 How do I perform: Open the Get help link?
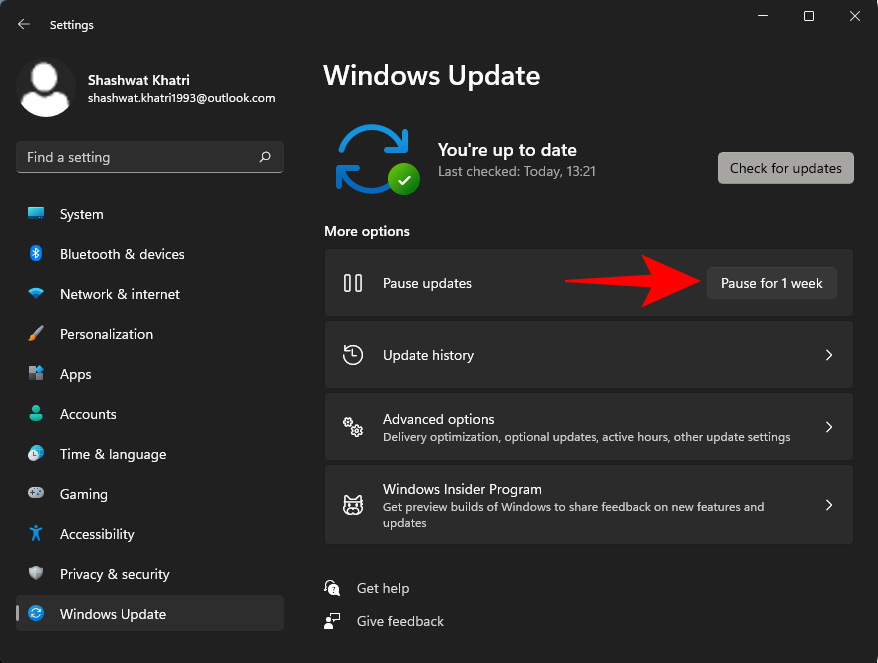click(x=383, y=588)
